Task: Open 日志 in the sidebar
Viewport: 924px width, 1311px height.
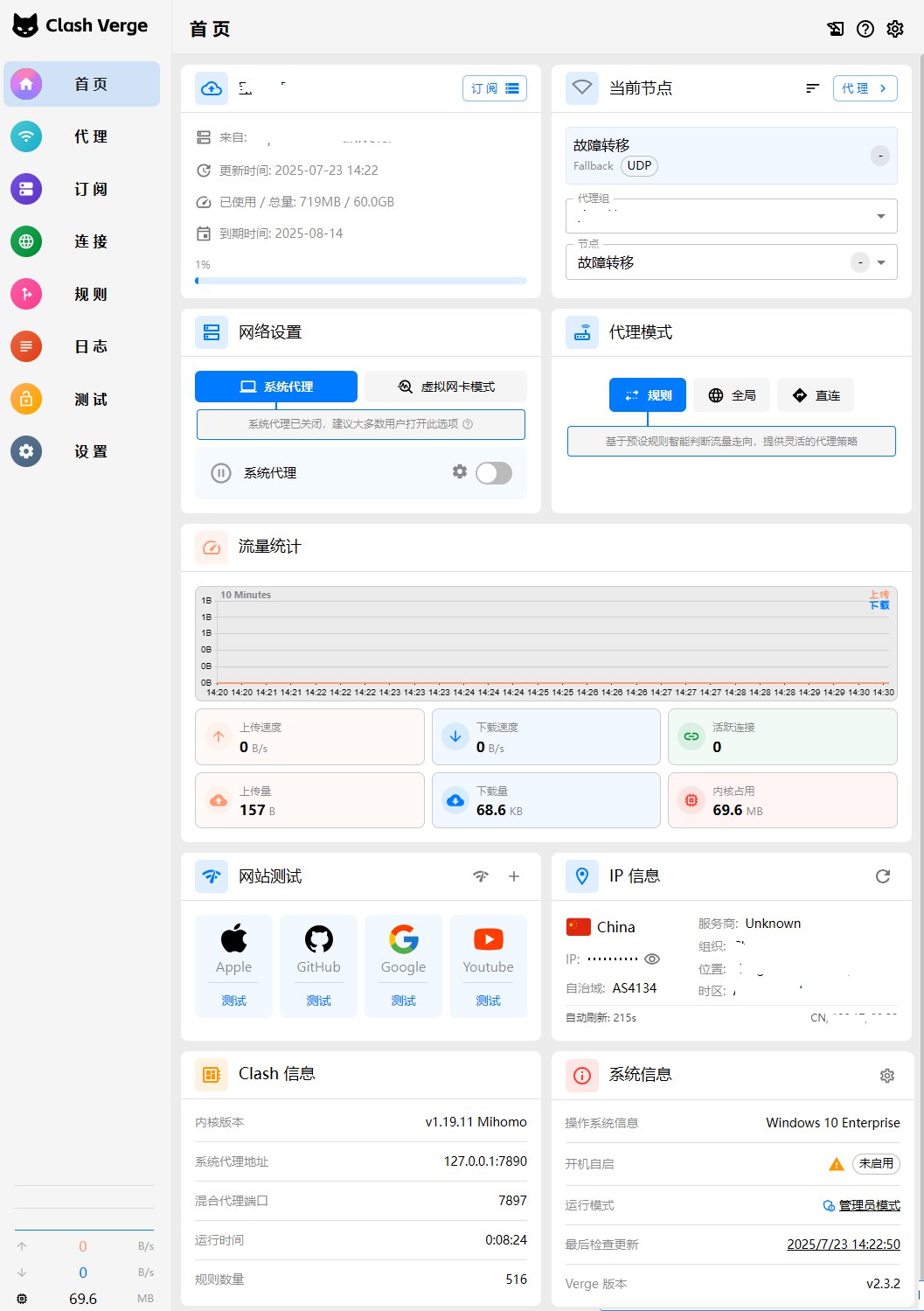Action: [x=82, y=346]
